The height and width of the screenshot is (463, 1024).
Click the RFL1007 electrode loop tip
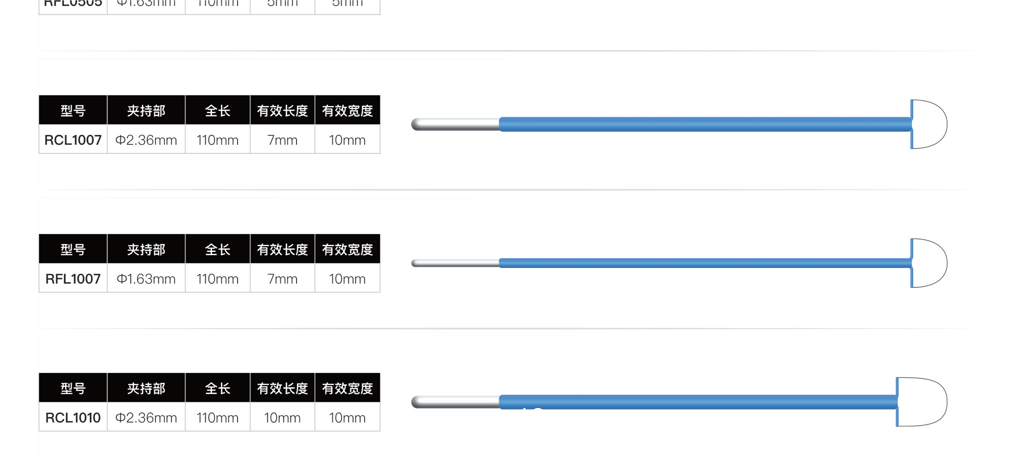(930, 263)
